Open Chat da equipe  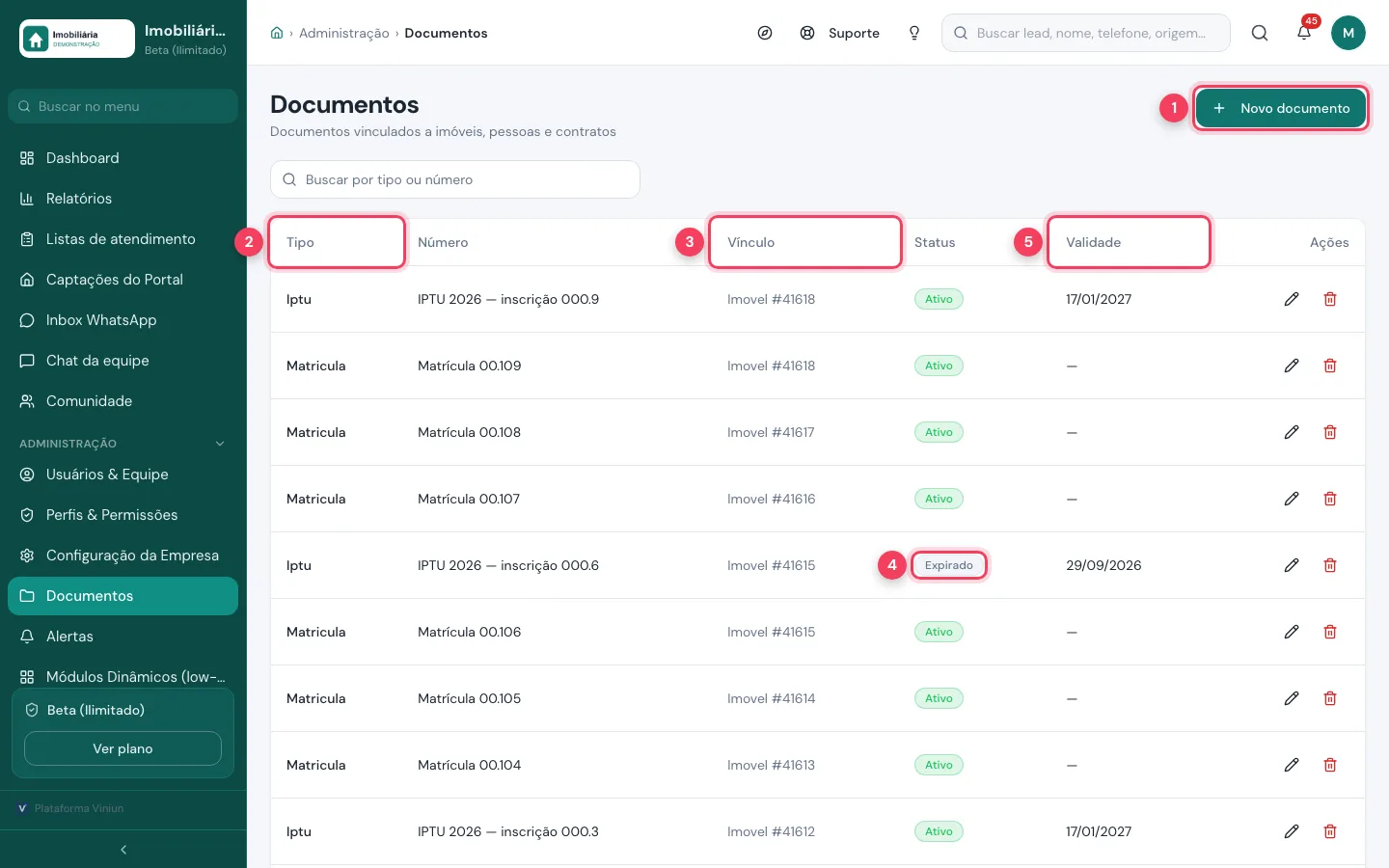123,361
